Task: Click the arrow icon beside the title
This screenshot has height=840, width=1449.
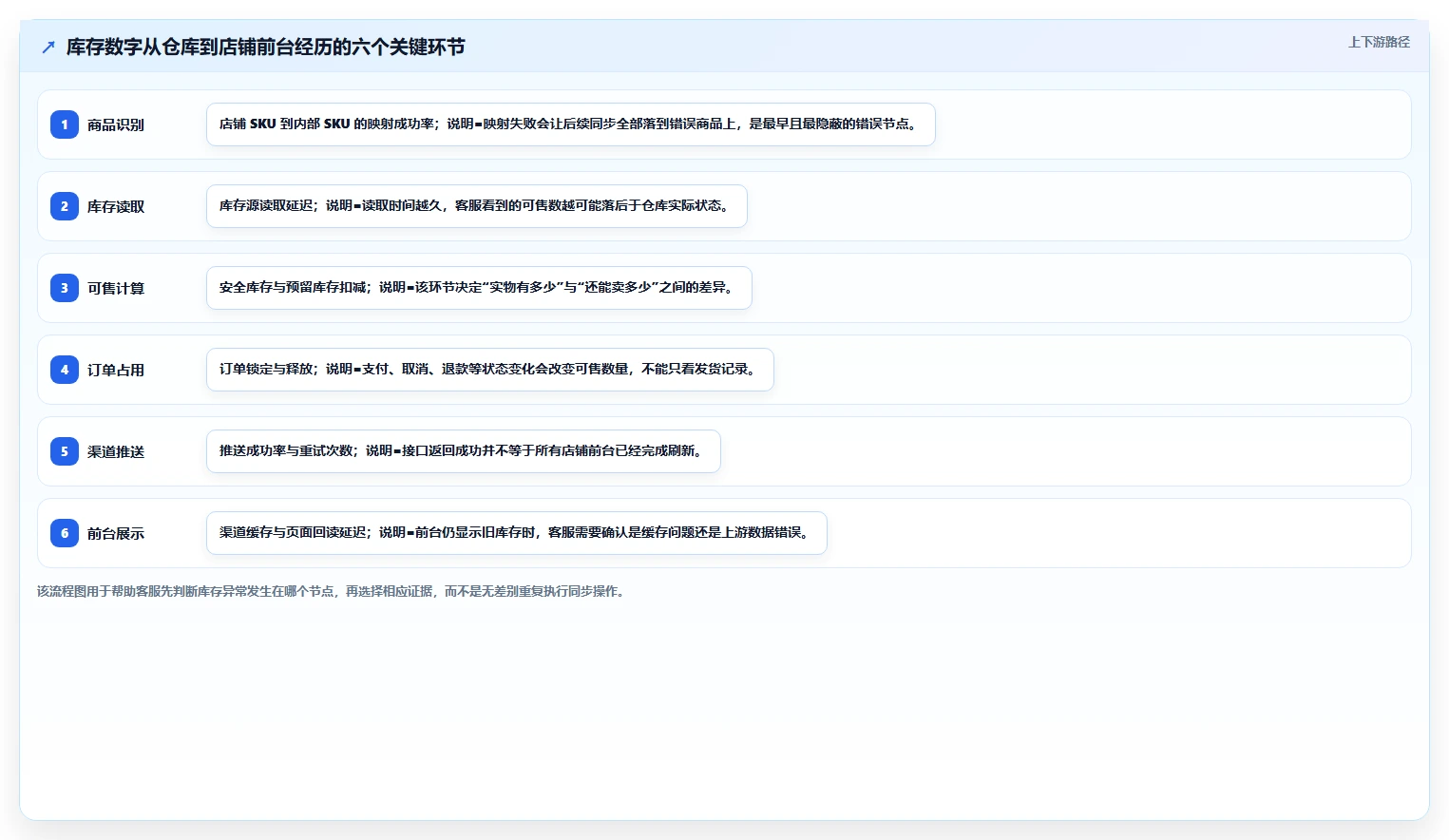Action: 48,47
